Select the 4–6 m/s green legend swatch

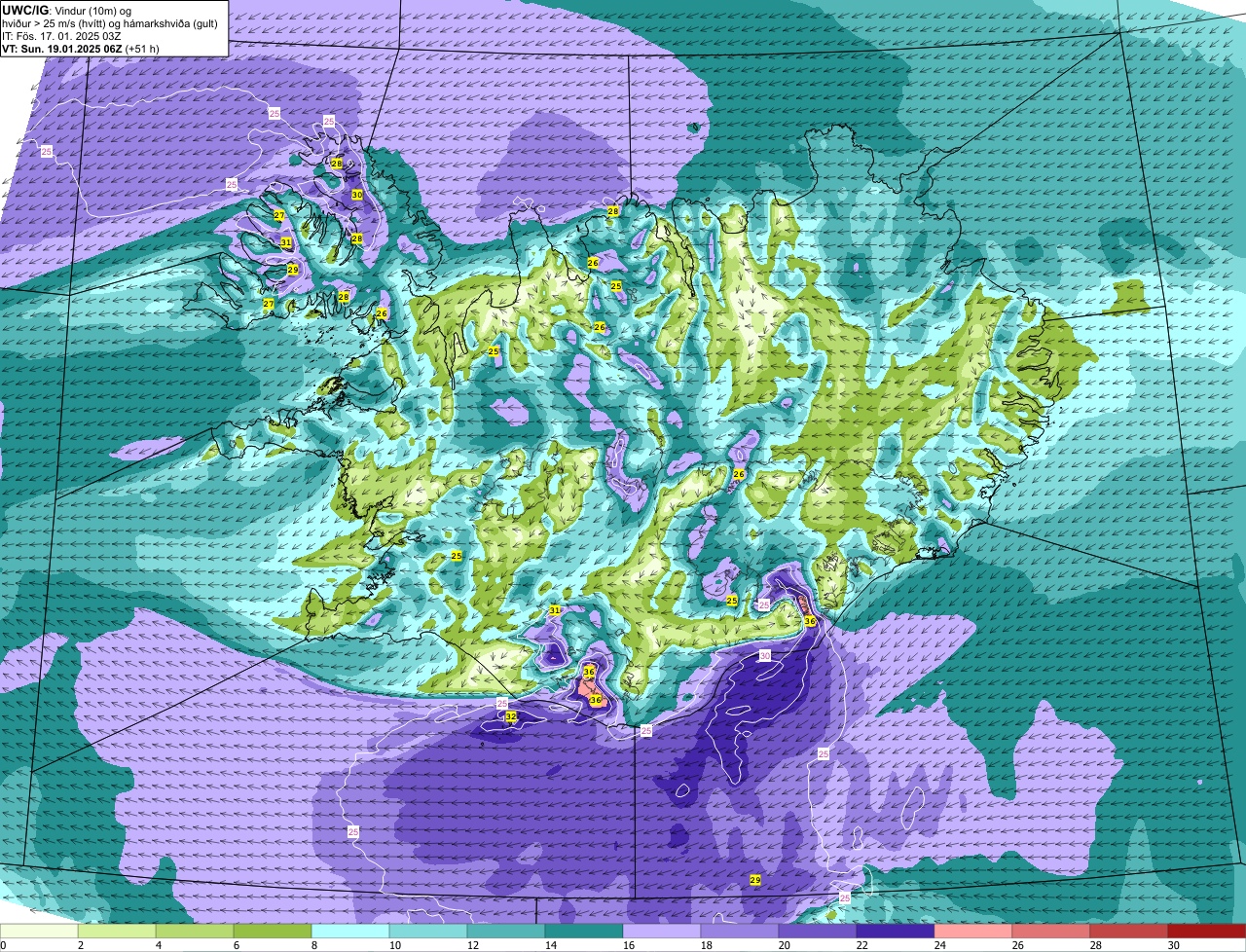click(x=195, y=932)
